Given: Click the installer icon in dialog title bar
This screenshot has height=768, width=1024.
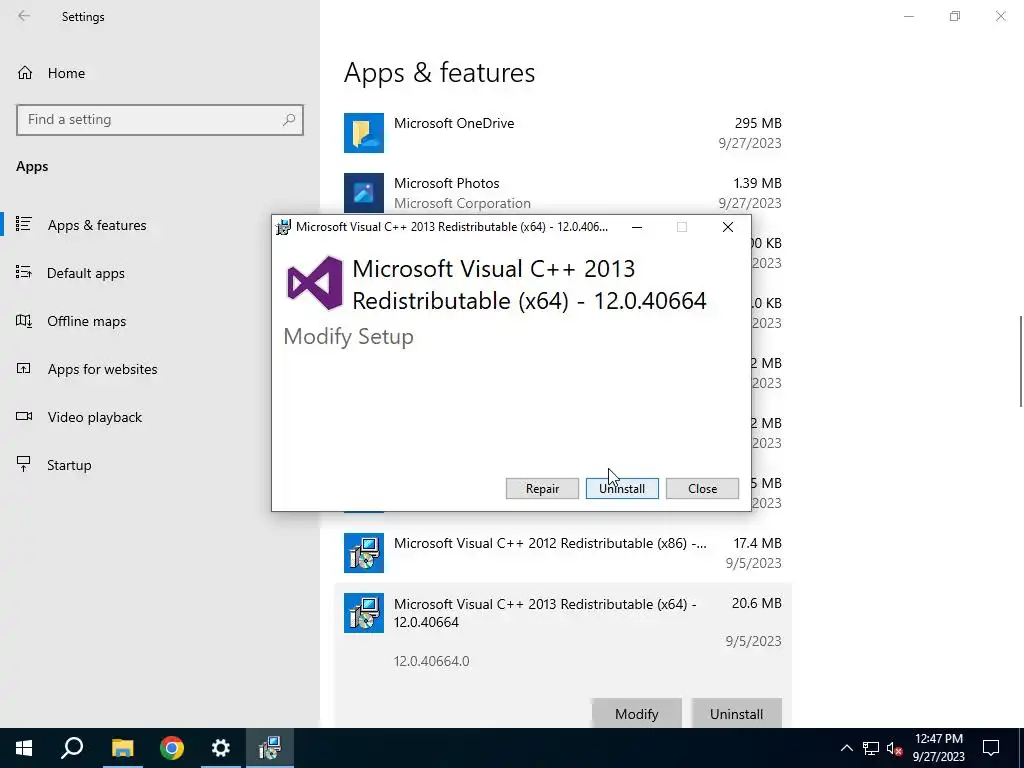Looking at the screenshot, I should [x=283, y=227].
